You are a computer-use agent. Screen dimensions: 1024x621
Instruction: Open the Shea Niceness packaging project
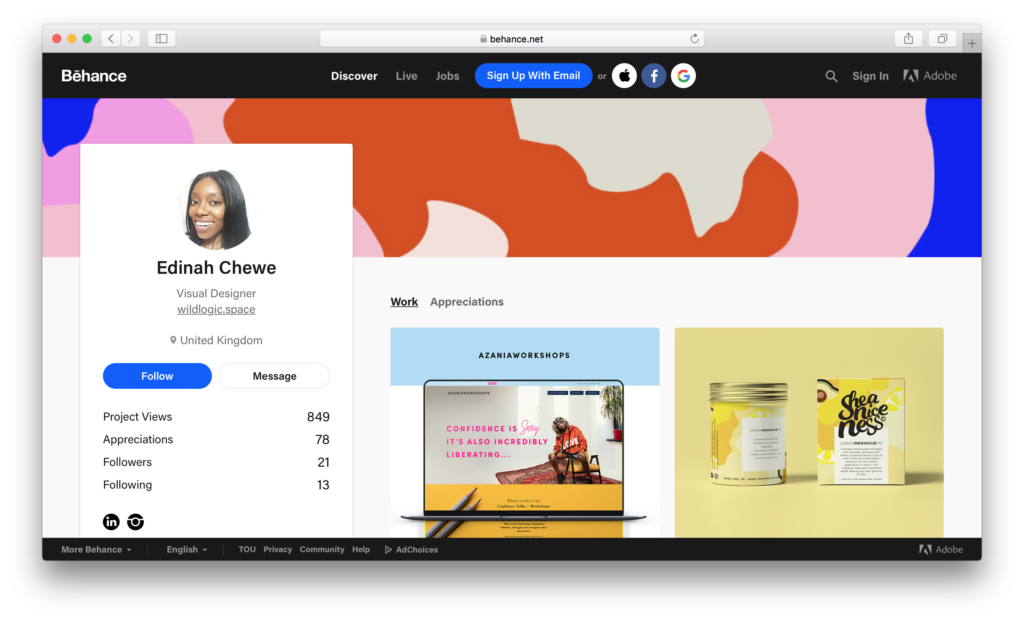coord(809,432)
